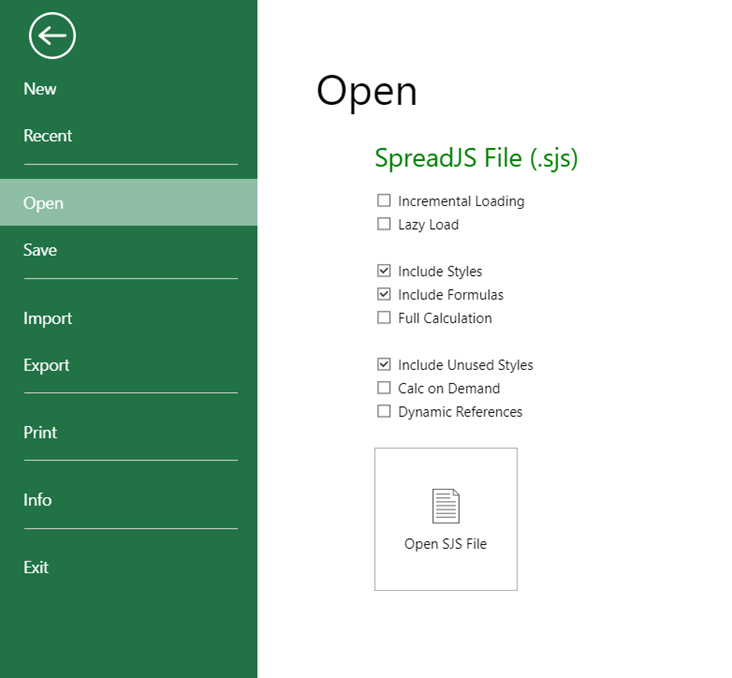This screenshot has width=732, height=678.
Task: Show the Info section
Action: 38,500
